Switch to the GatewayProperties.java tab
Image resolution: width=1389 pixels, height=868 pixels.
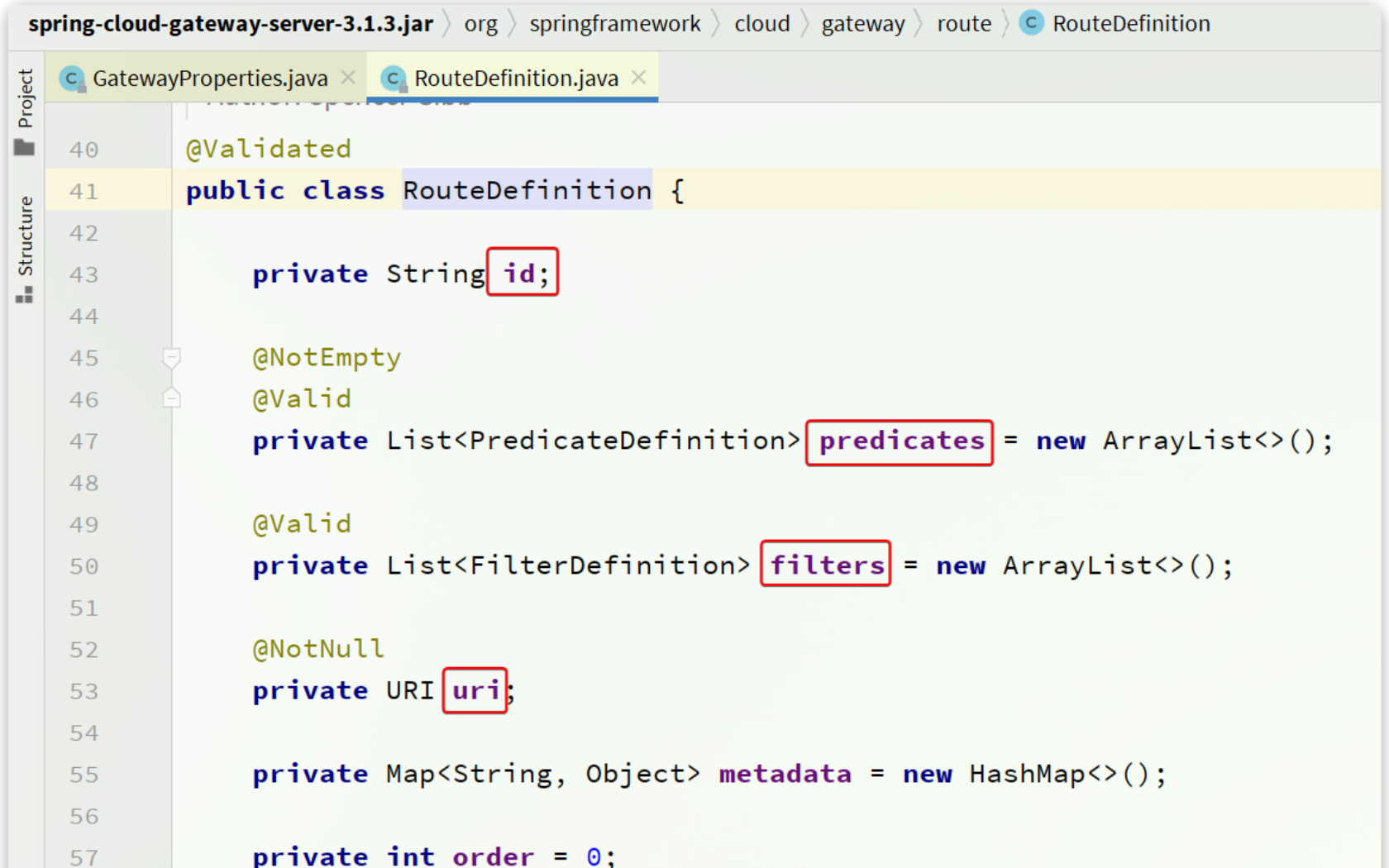(x=210, y=79)
